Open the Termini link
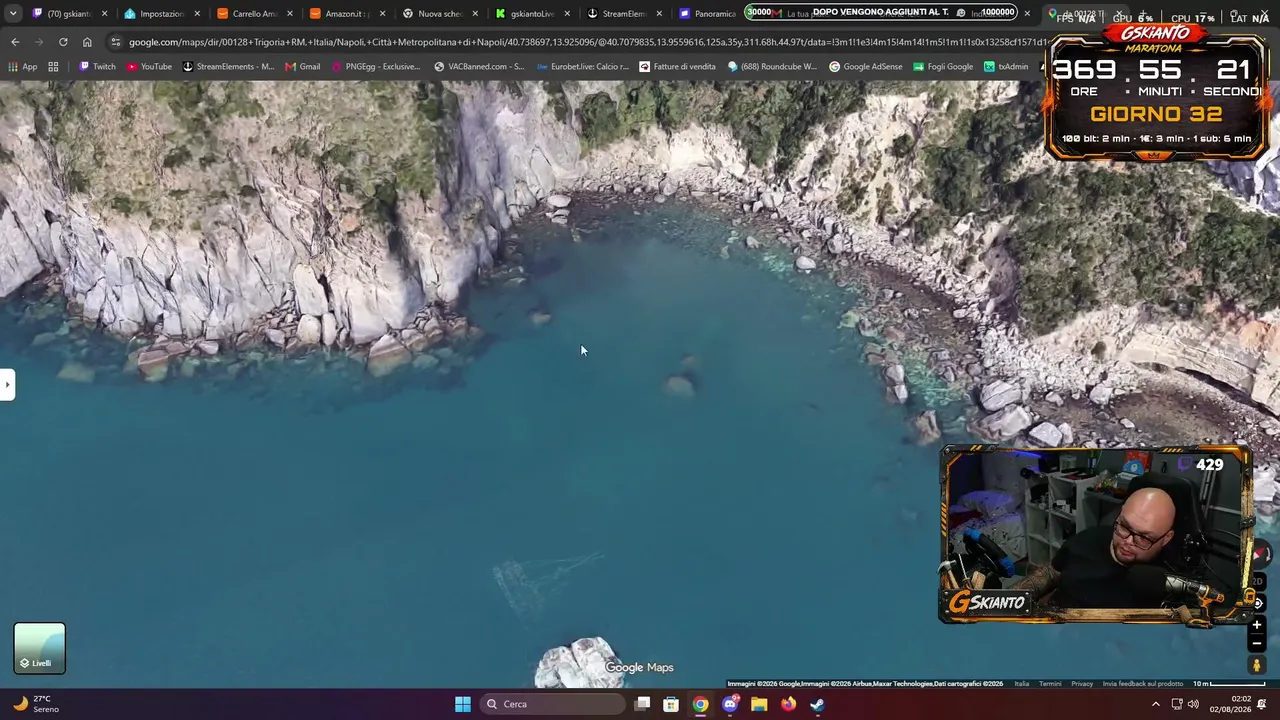The width and height of the screenshot is (1280, 720). point(1050,684)
